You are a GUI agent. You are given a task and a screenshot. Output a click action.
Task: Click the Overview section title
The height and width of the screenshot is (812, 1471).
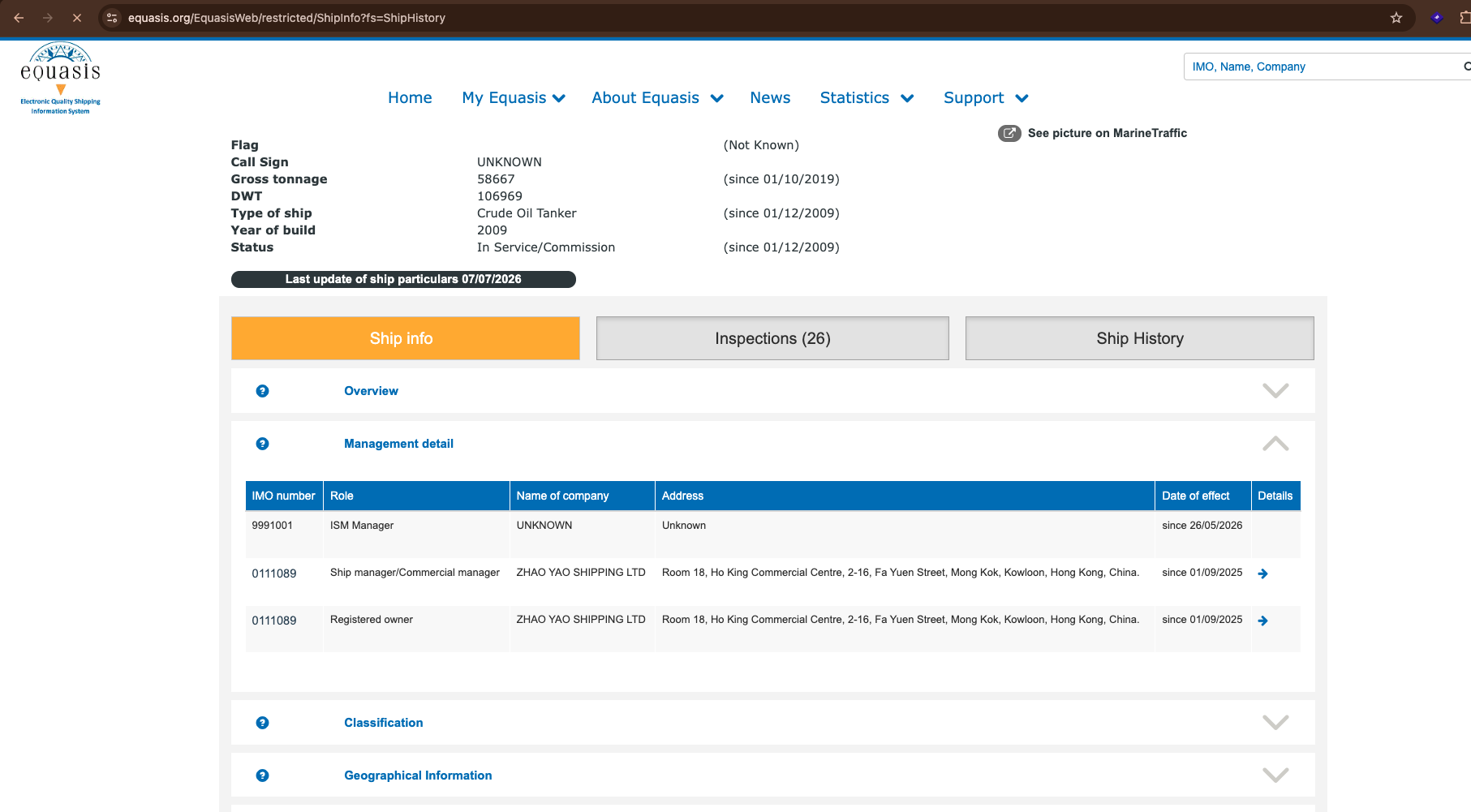click(x=371, y=391)
